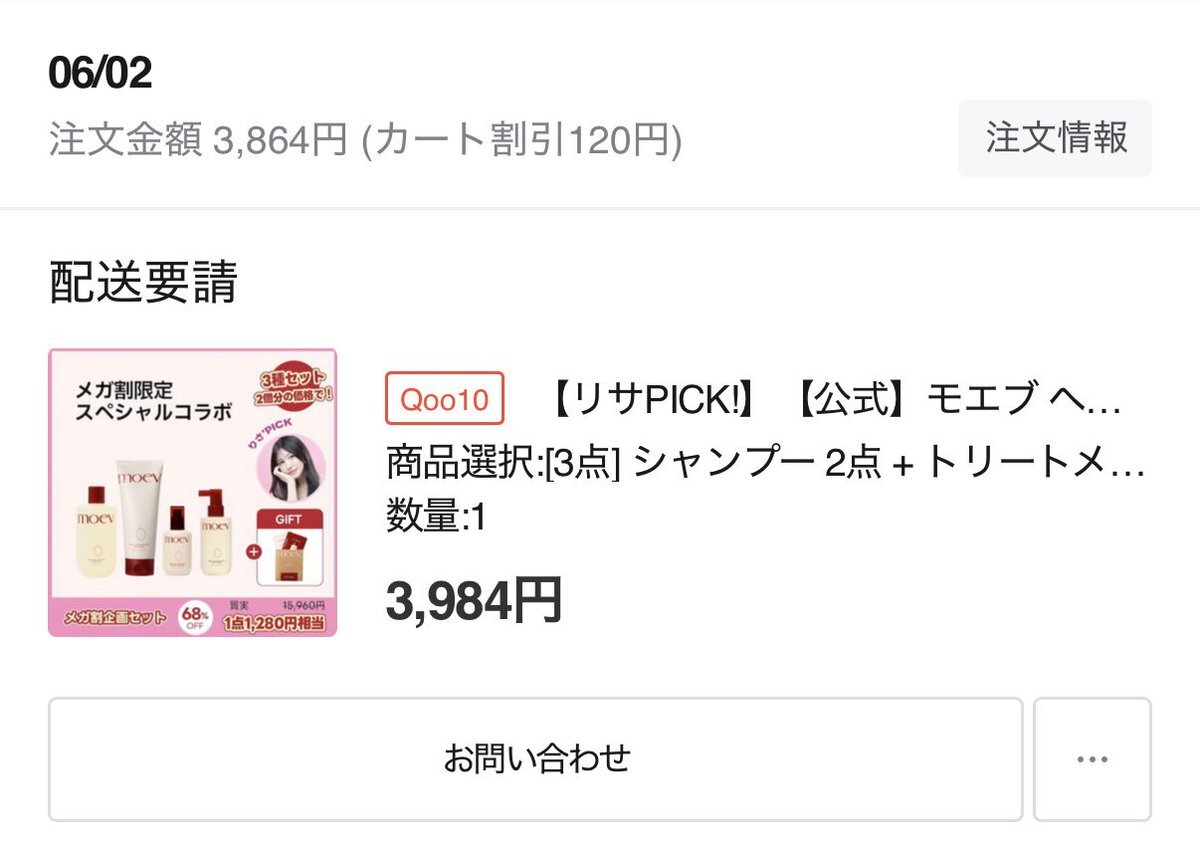Open the 【リサPICK!】【公式】モエブ product title
The width and height of the screenshot is (1200, 849).
tap(834, 399)
